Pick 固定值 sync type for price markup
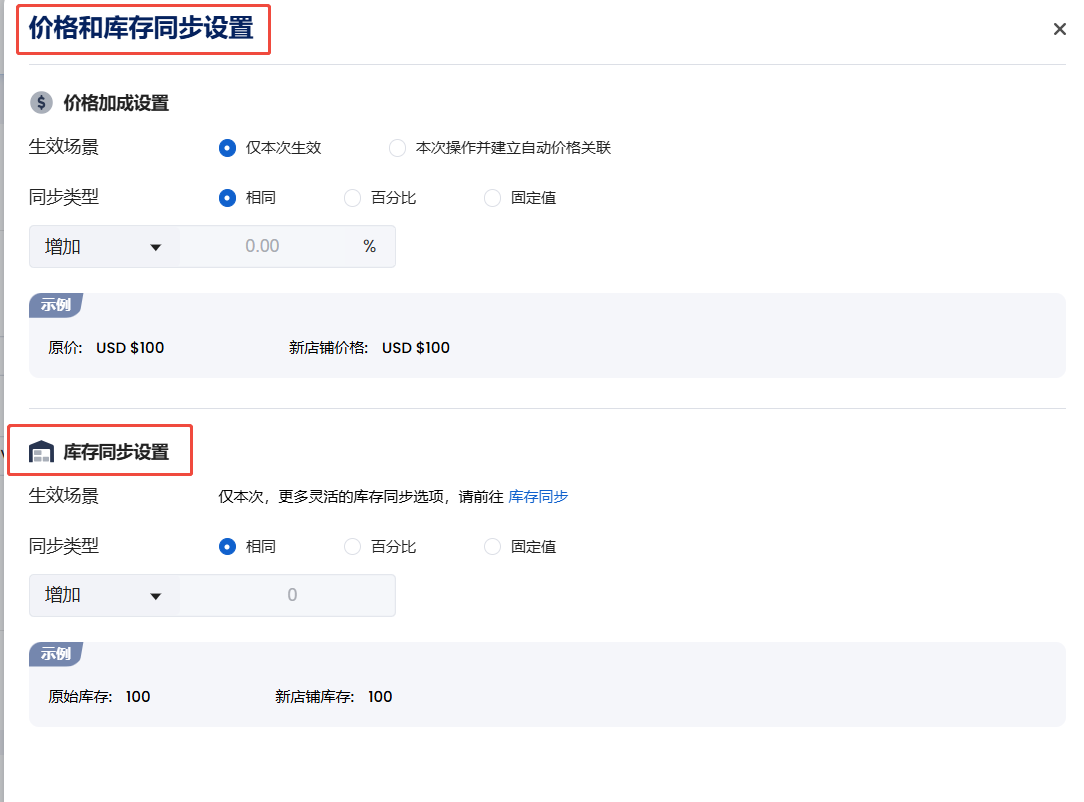Image resolution: width=1084 pixels, height=802 pixels. (492, 198)
